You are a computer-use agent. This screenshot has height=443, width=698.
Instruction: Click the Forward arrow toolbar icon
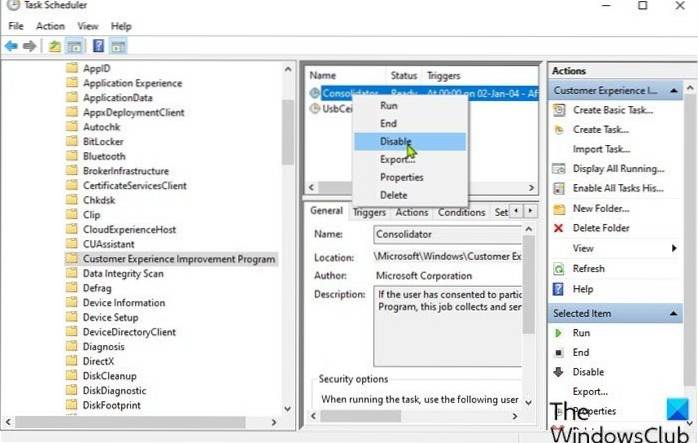tap(29, 46)
